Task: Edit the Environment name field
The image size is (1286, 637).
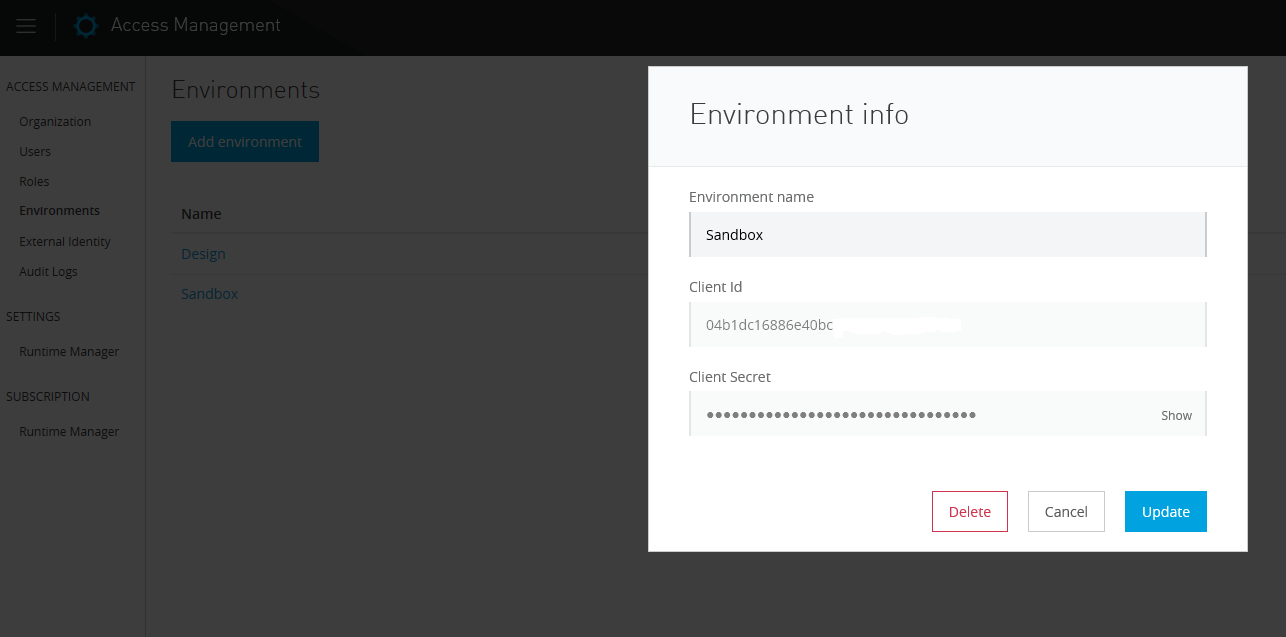Action: (948, 235)
